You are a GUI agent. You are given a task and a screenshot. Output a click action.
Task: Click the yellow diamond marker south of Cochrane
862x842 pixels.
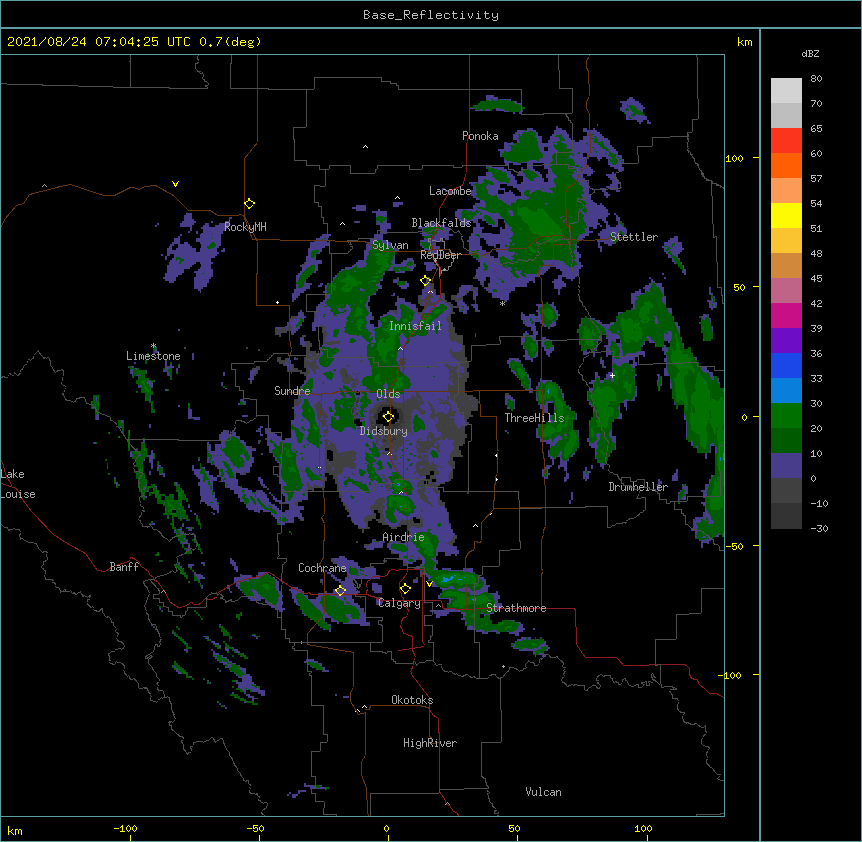340,591
